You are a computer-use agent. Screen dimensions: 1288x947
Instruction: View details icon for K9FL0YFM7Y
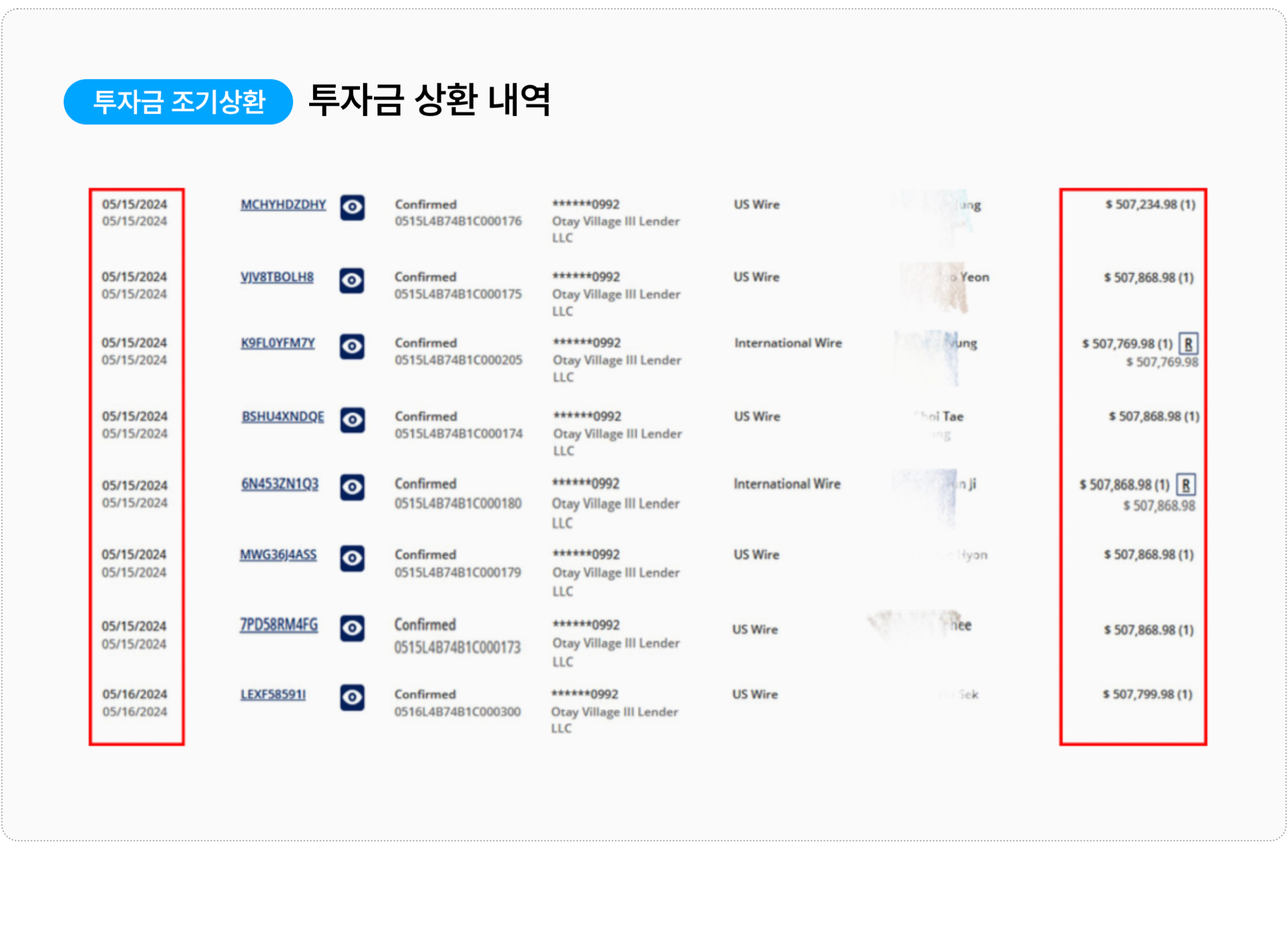coord(351,347)
